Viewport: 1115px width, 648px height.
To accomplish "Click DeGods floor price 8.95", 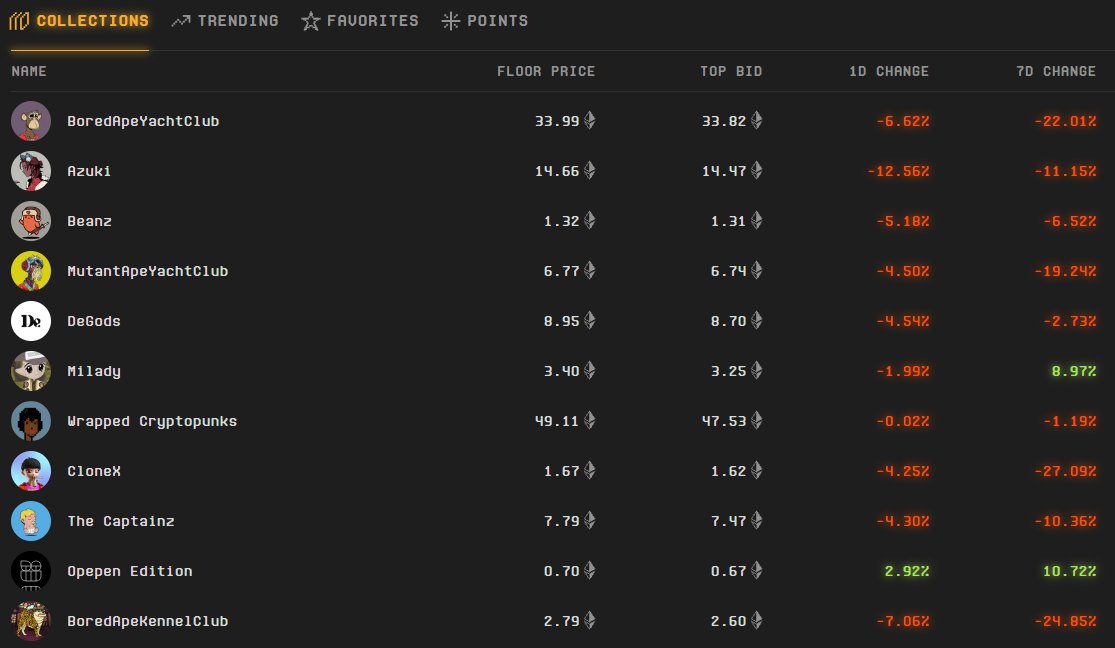I will point(562,321).
